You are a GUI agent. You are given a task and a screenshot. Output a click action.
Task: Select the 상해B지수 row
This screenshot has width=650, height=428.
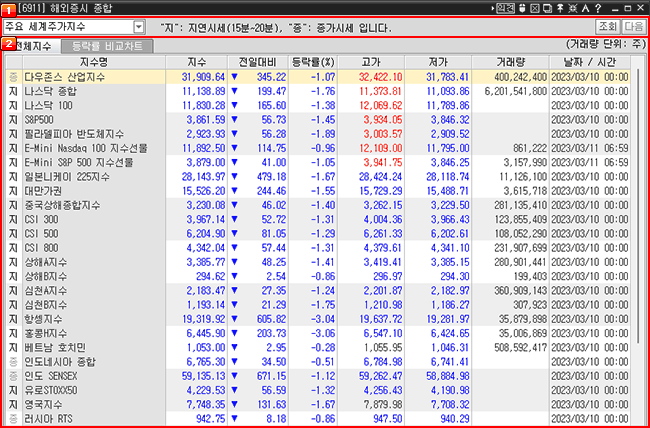(x=318, y=276)
